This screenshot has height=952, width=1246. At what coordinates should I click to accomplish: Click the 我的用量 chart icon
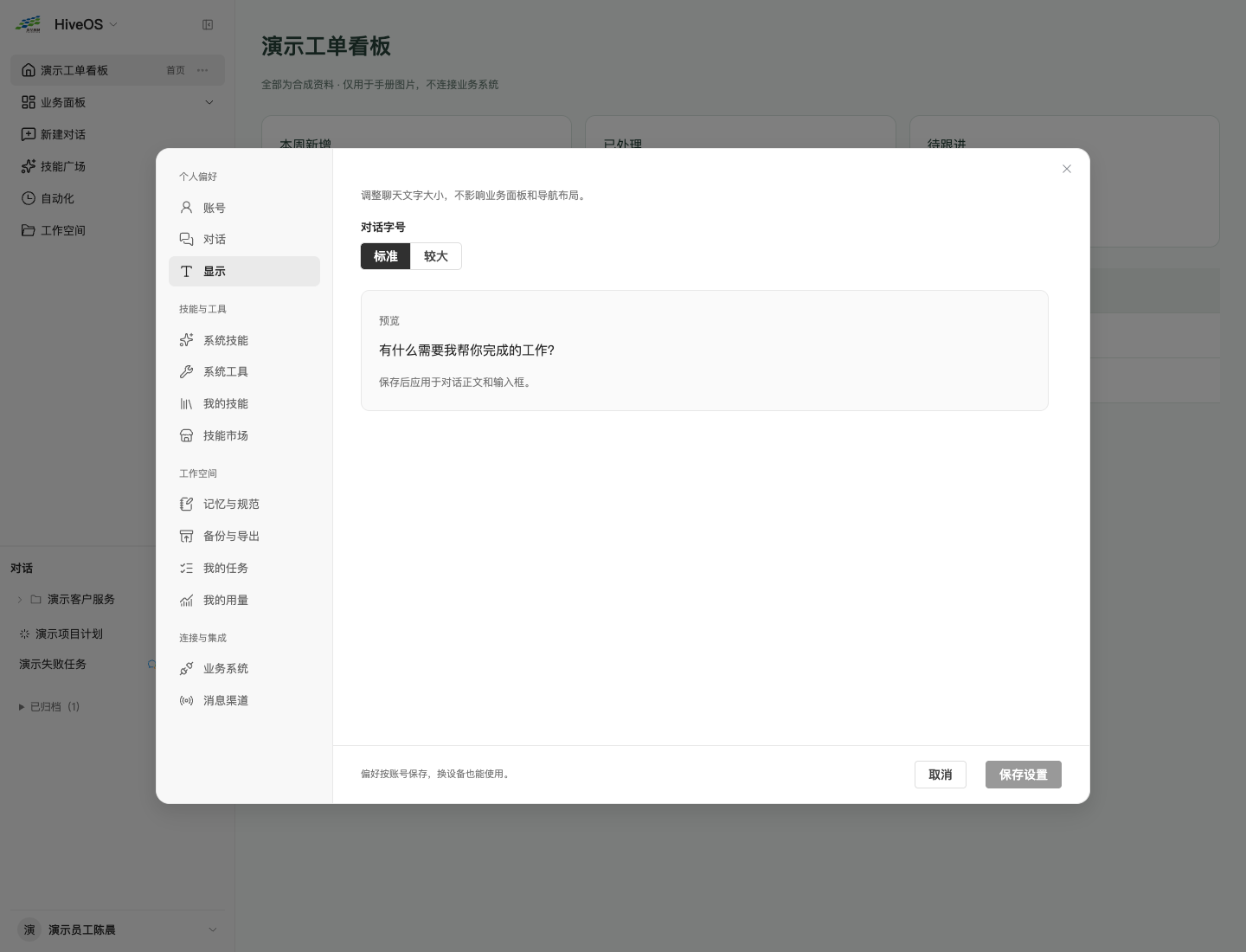point(186,600)
